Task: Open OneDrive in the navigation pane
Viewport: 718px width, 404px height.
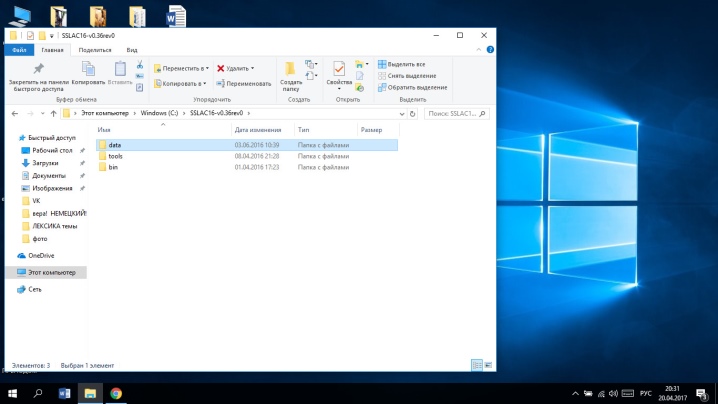Action: (x=36, y=256)
